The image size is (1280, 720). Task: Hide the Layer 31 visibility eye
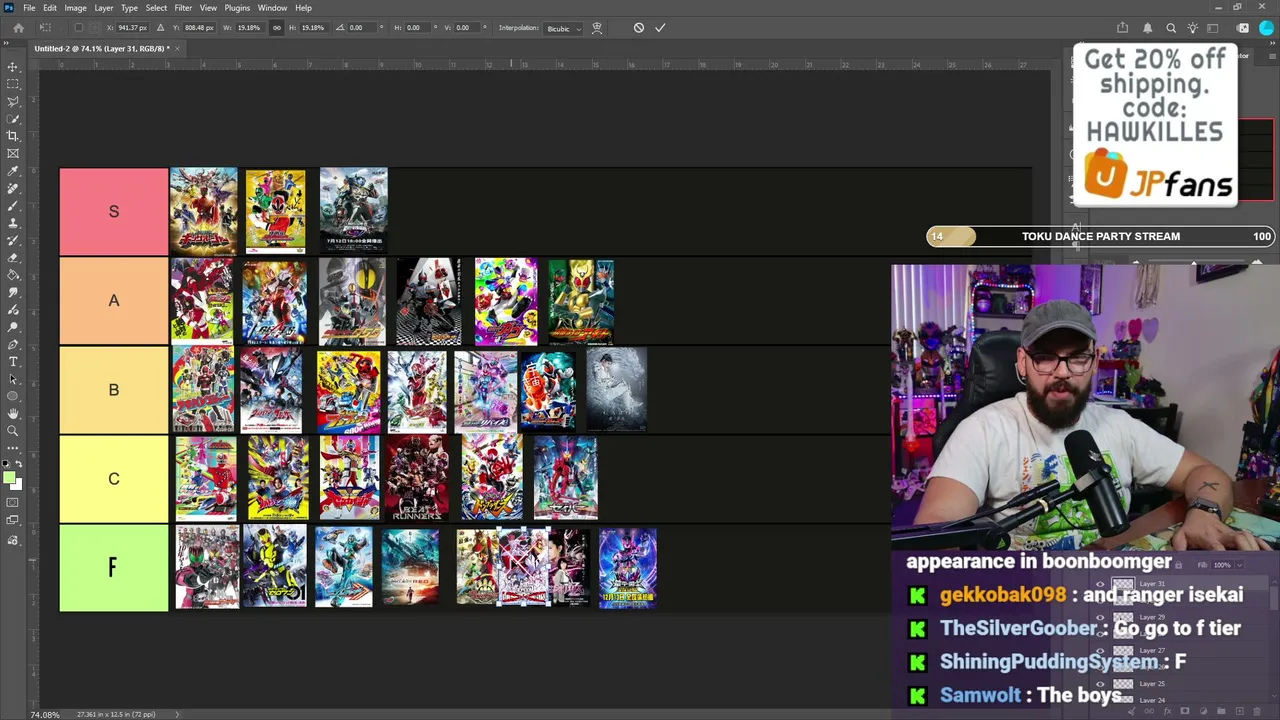(x=1101, y=585)
